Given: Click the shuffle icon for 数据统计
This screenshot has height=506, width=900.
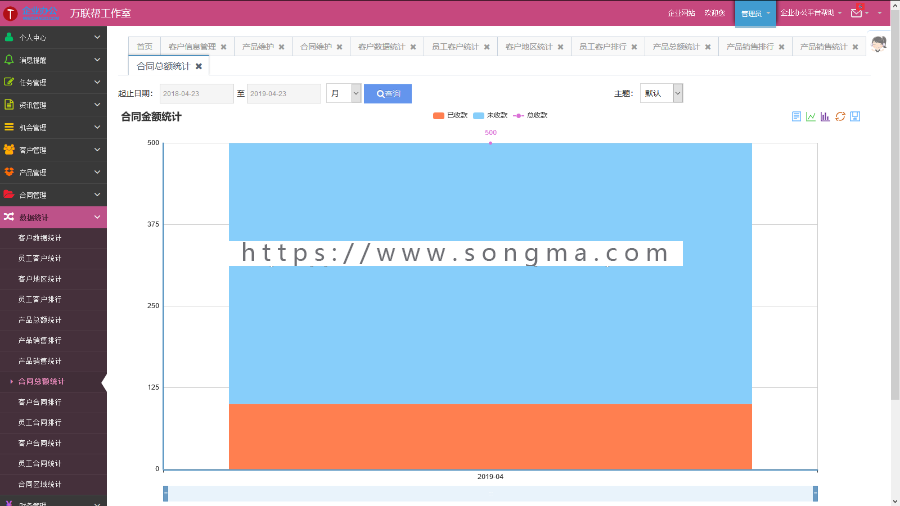Looking at the screenshot, I should point(9,217).
